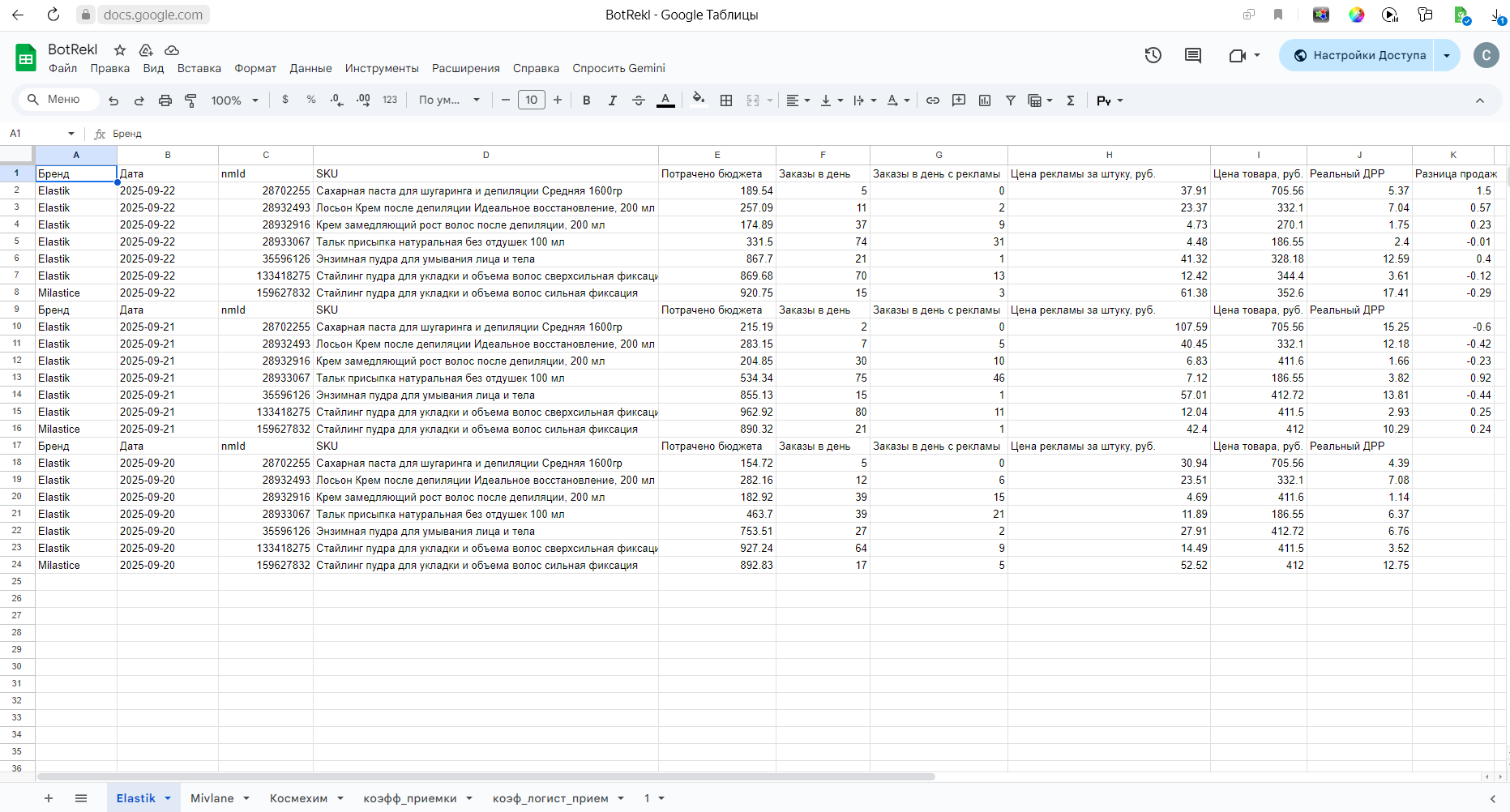This screenshot has height=812, width=1510.
Task: Star the BotRekl document
Action: click(120, 50)
